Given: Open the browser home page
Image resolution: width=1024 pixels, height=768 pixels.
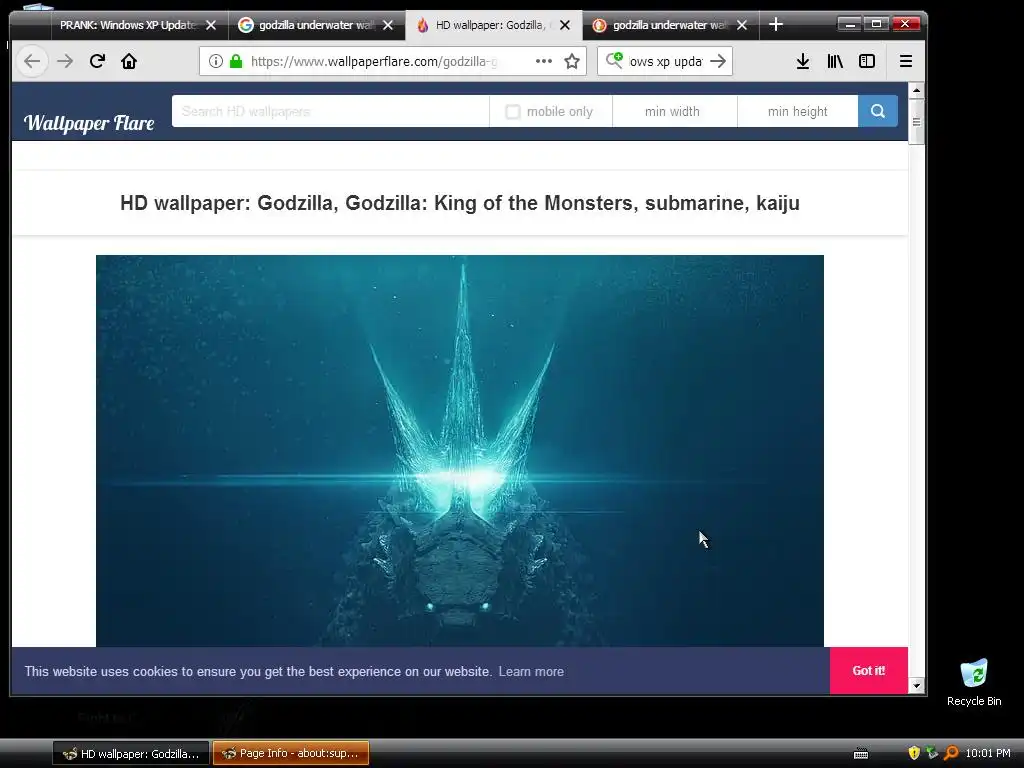Looking at the screenshot, I should (129, 61).
